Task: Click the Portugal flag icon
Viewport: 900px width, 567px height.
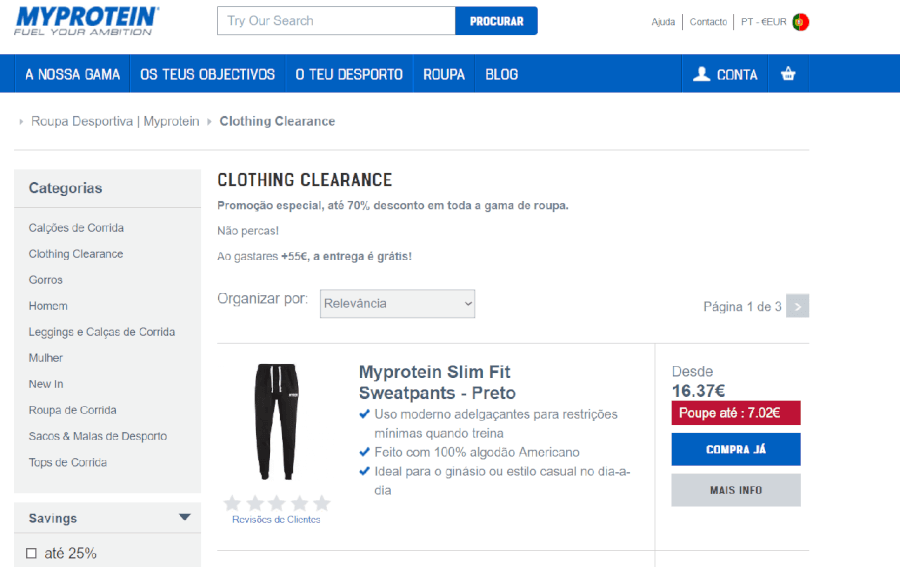Action: coord(800,22)
